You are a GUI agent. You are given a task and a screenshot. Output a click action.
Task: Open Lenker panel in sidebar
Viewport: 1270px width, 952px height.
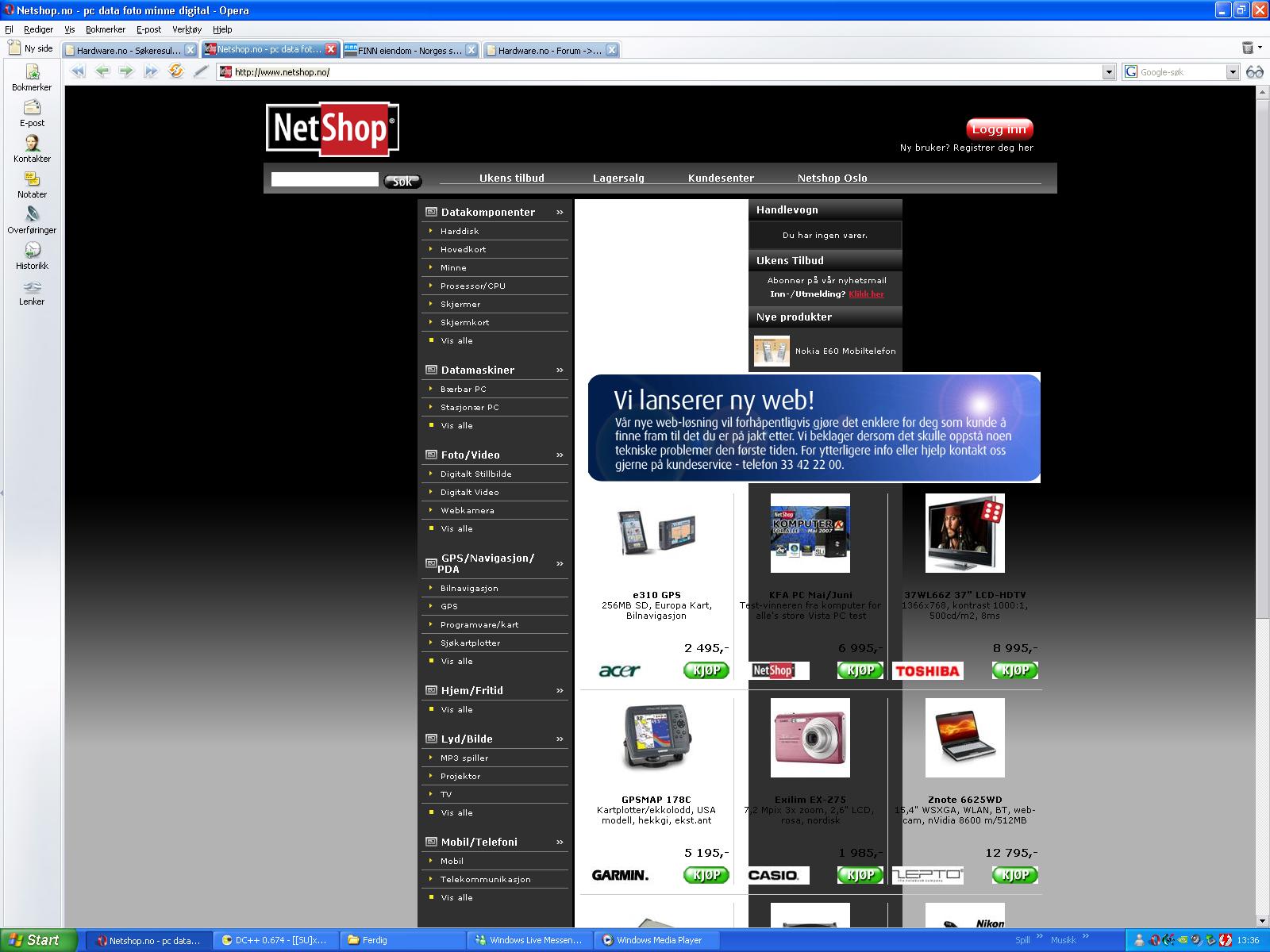coord(32,292)
